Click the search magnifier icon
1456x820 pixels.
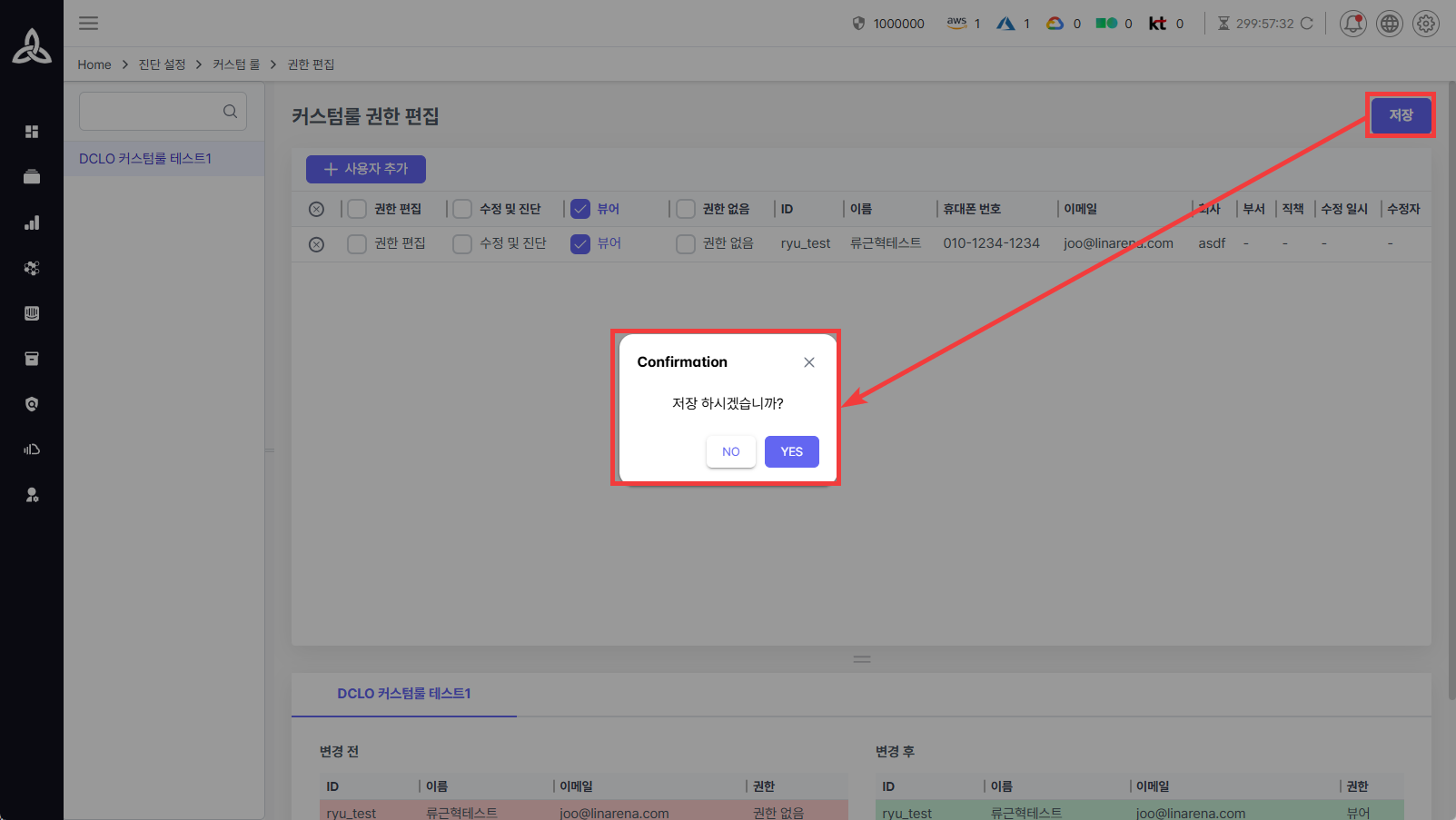coord(230,111)
